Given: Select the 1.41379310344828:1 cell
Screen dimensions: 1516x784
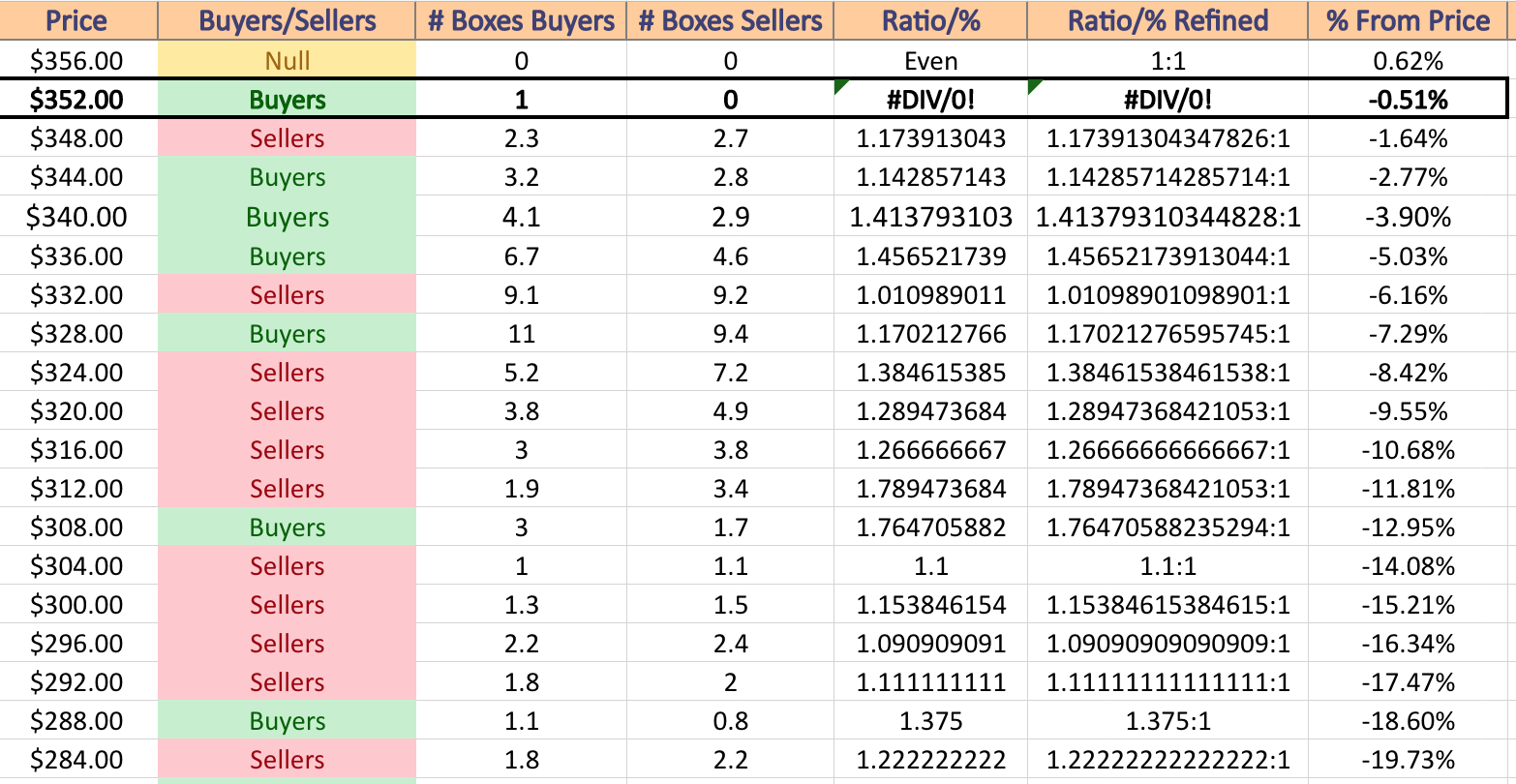Looking at the screenshot, I should click(x=1167, y=217).
